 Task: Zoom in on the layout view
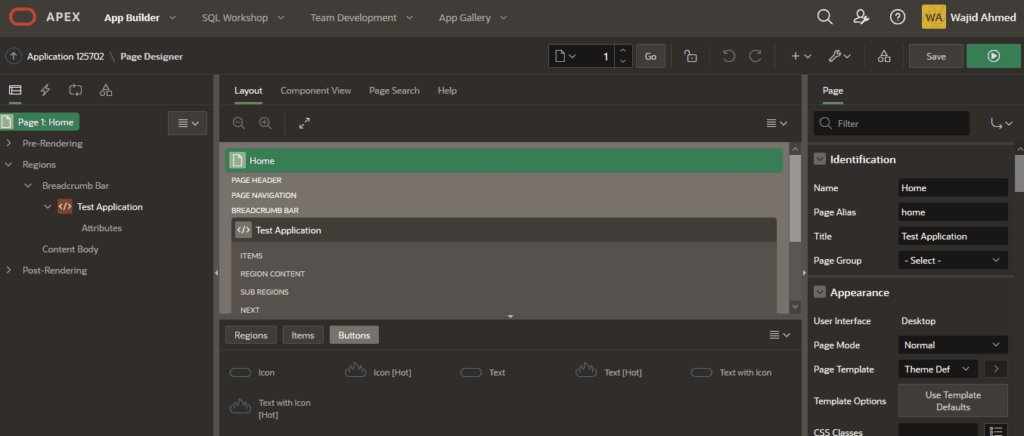tap(265, 123)
